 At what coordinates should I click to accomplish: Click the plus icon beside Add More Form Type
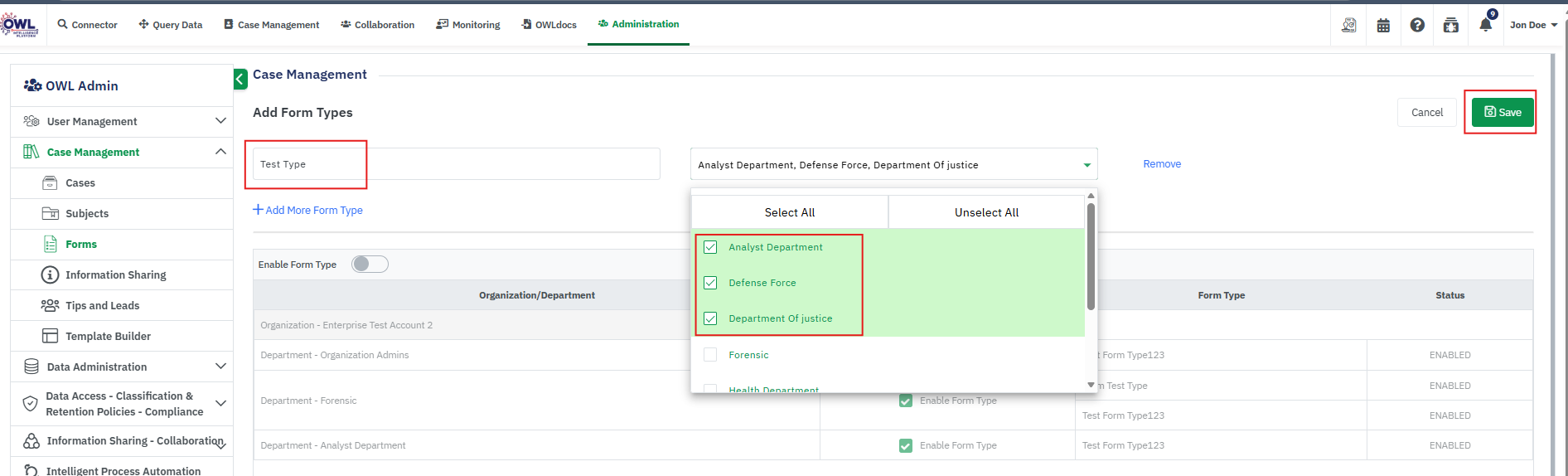point(258,210)
